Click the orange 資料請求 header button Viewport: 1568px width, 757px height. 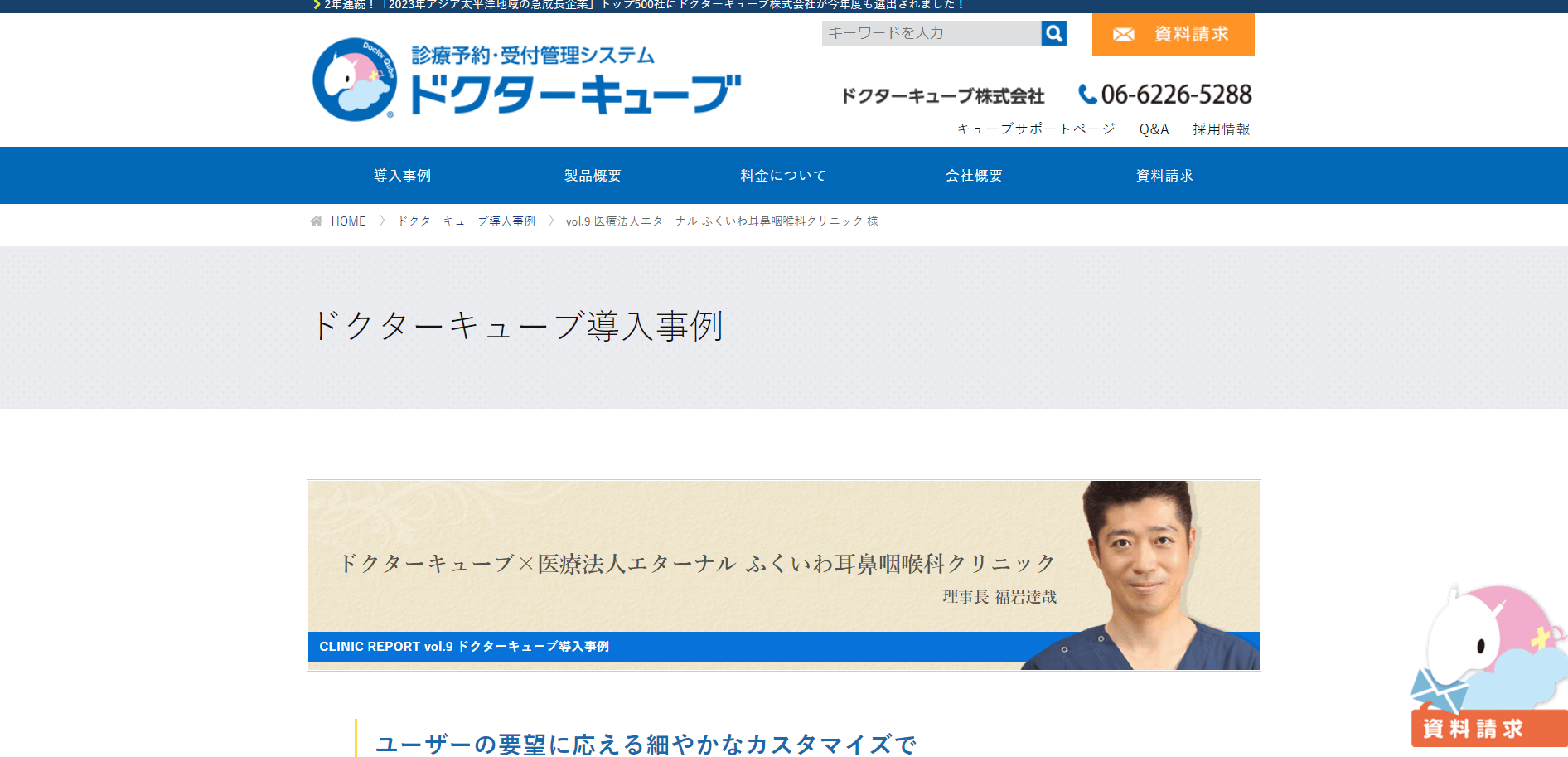coord(1174,35)
